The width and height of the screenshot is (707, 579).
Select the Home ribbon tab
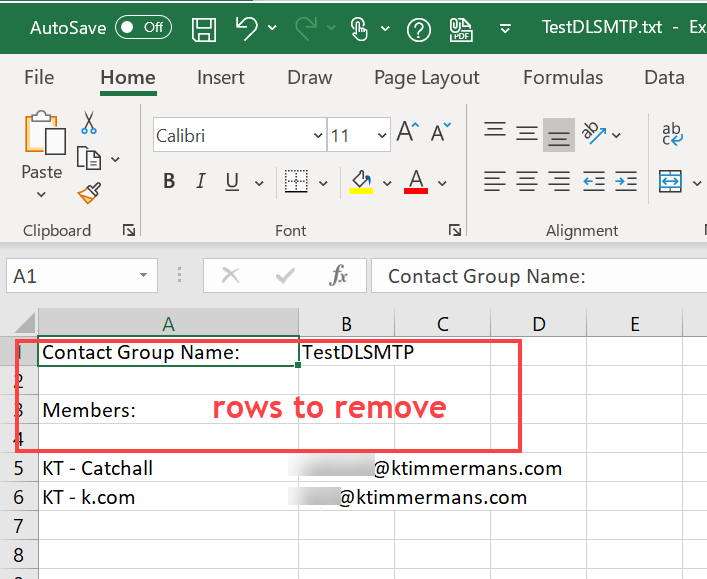coord(128,78)
